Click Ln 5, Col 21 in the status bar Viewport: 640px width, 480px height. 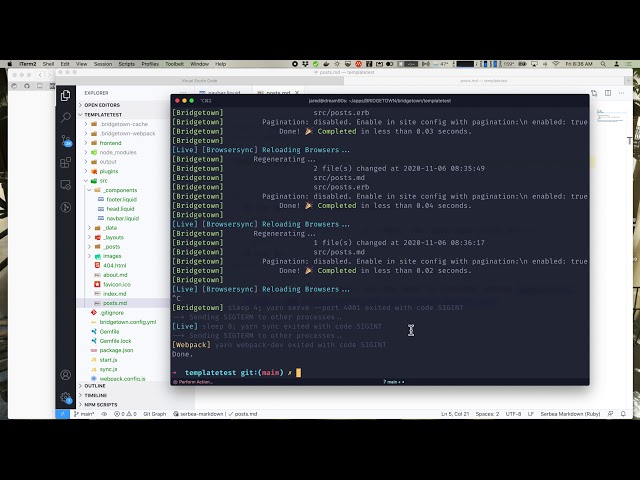click(455, 414)
